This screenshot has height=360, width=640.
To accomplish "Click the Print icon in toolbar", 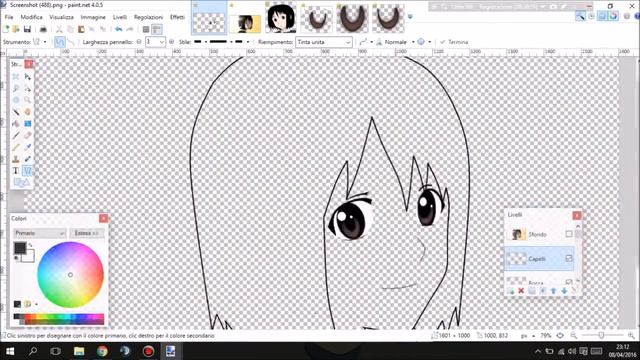I will point(43,29).
